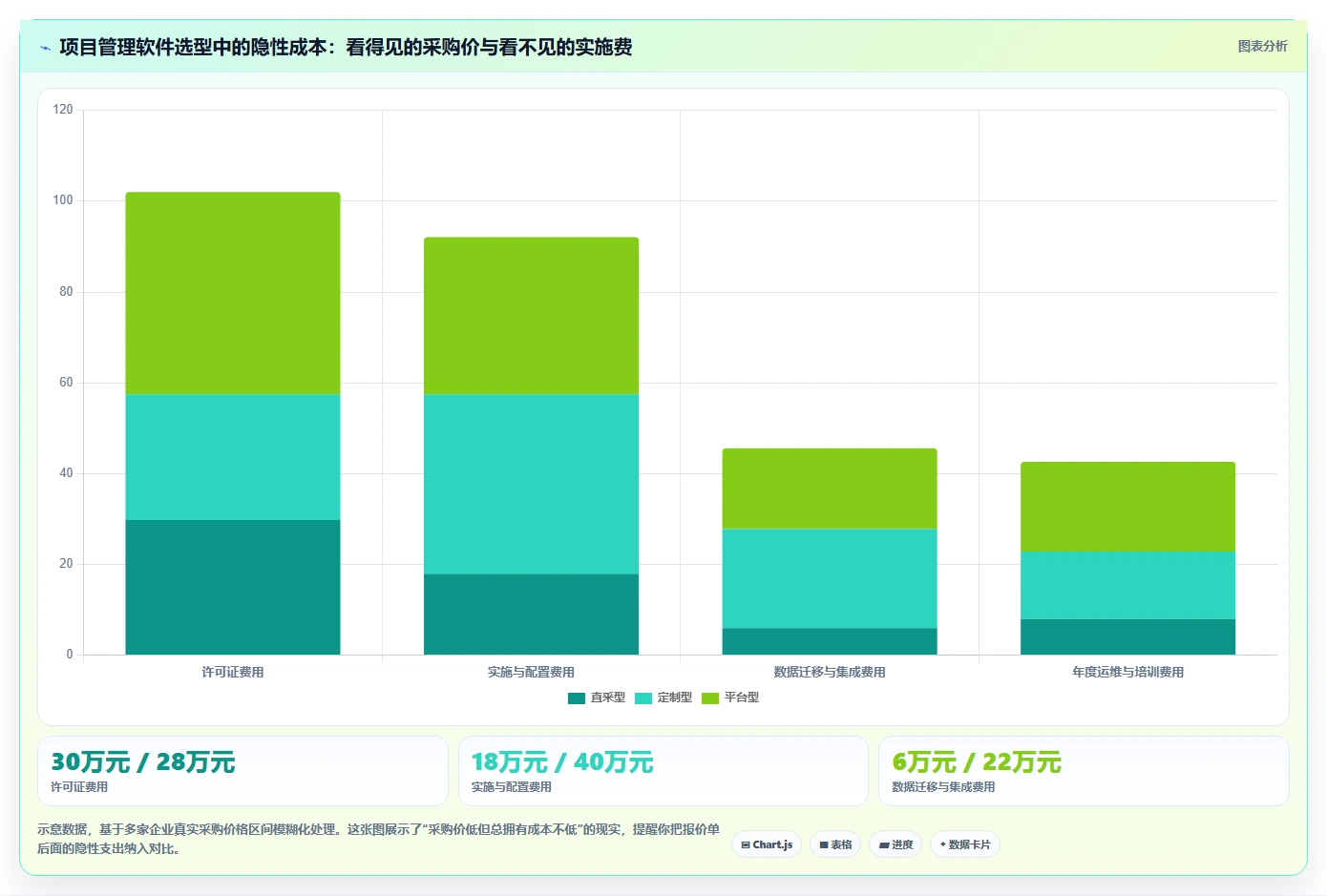Toggle the 定制型 legend entry
This screenshot has height=896, width=1327.
tap(663, 698)
